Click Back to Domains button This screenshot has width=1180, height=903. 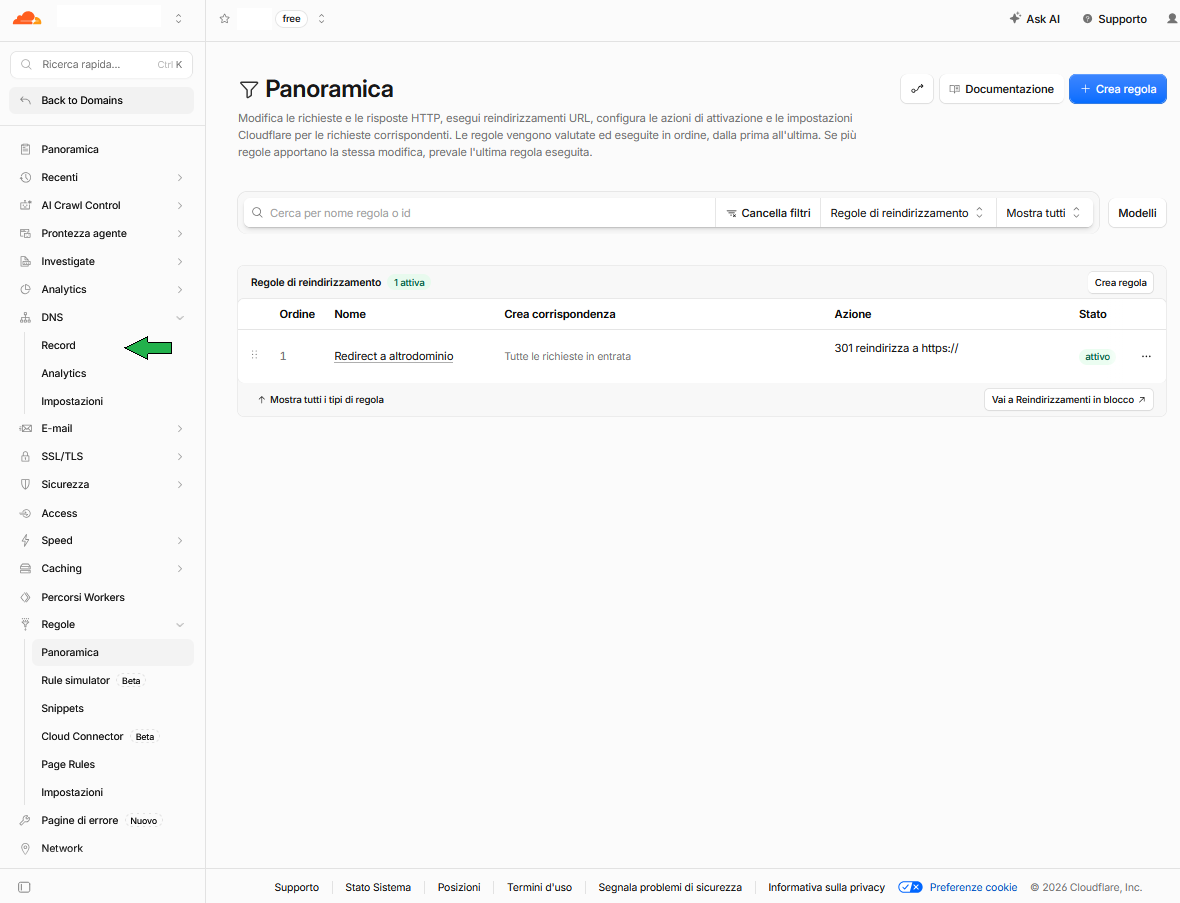click(102, 100)
